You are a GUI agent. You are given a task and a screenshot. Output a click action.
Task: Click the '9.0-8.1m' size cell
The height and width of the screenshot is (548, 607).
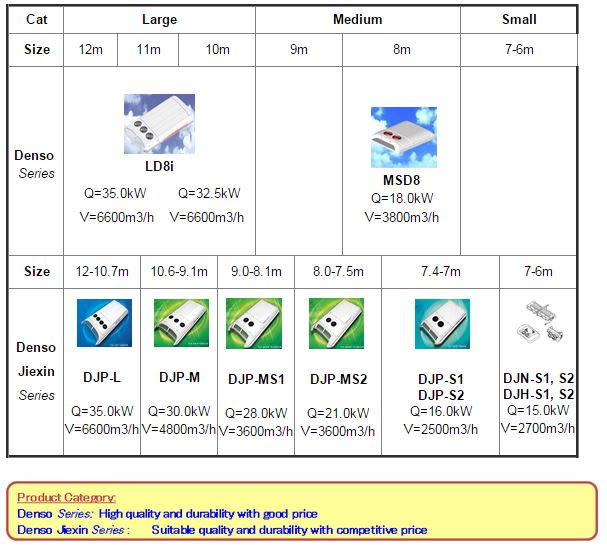[x=256, y=271]
